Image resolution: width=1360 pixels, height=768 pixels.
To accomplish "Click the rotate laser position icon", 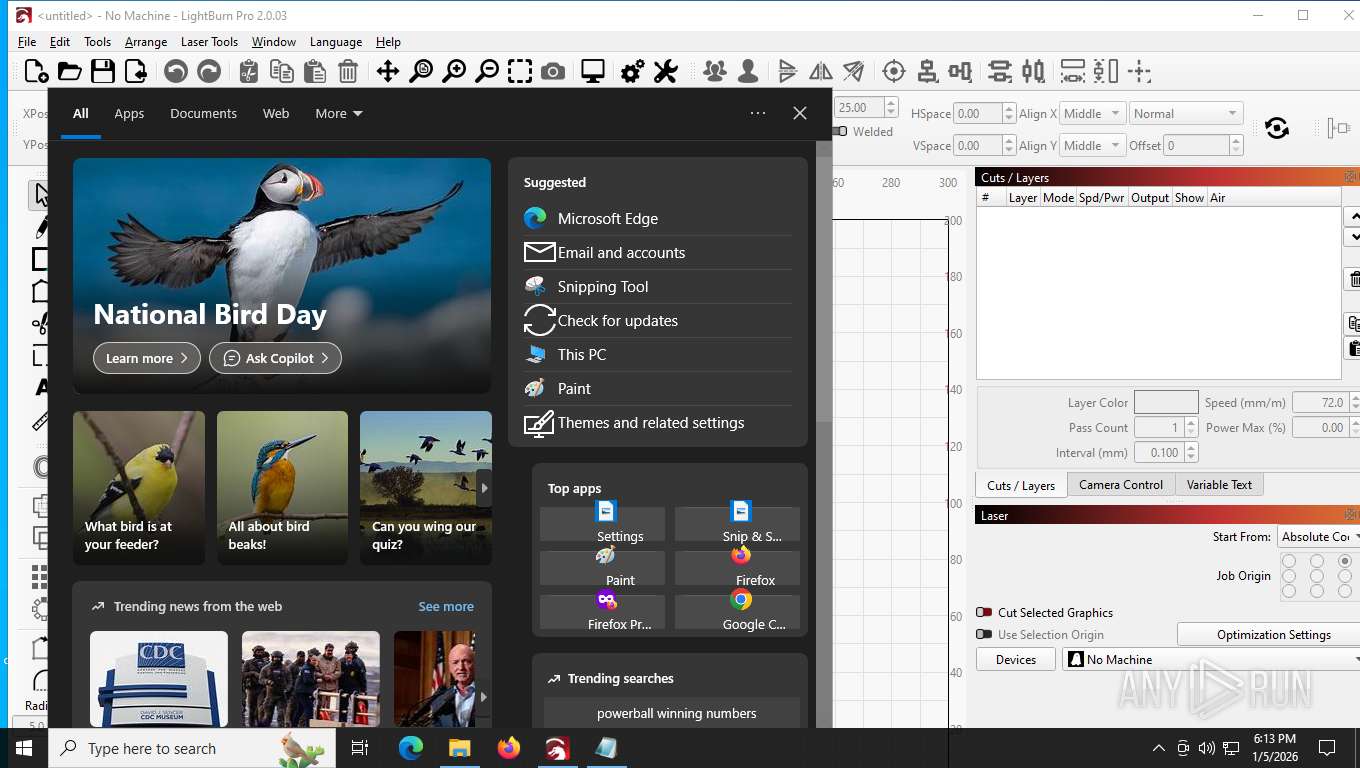I will tap(1276, 128).
